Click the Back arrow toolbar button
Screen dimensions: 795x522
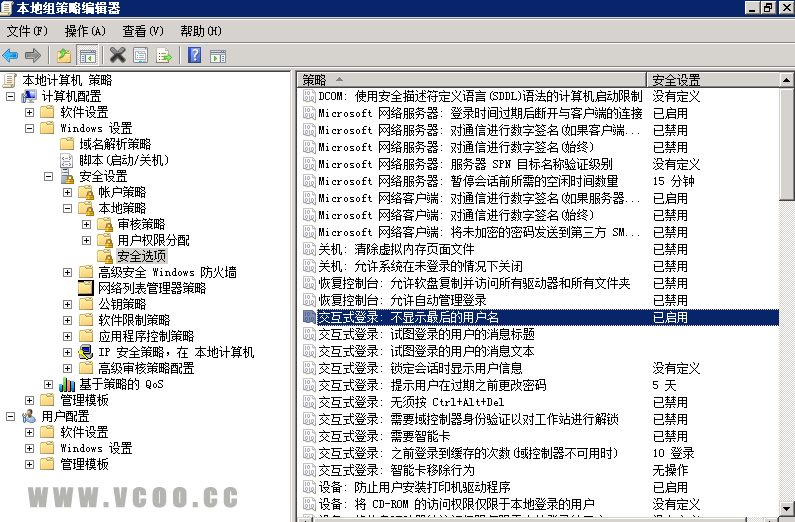[11, 55]
